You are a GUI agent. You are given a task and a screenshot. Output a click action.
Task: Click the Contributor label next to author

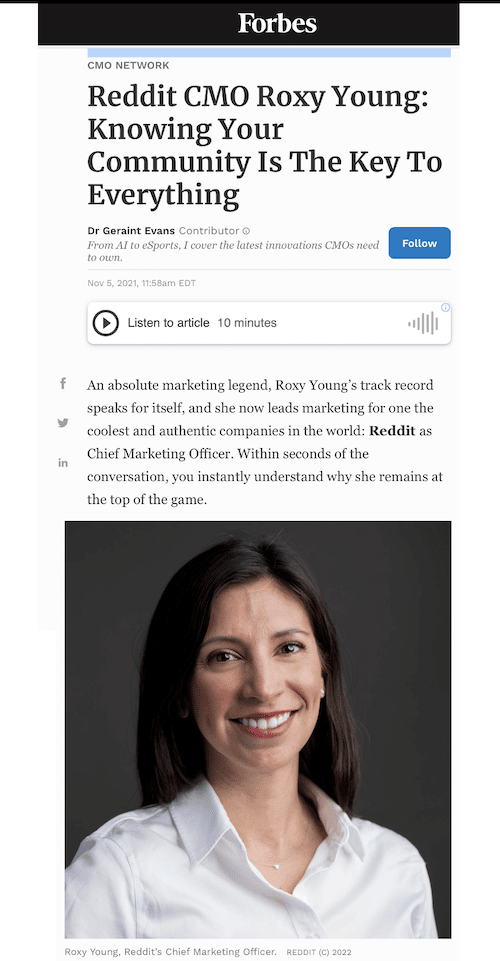pyautogui.click(x=209, y=231)
